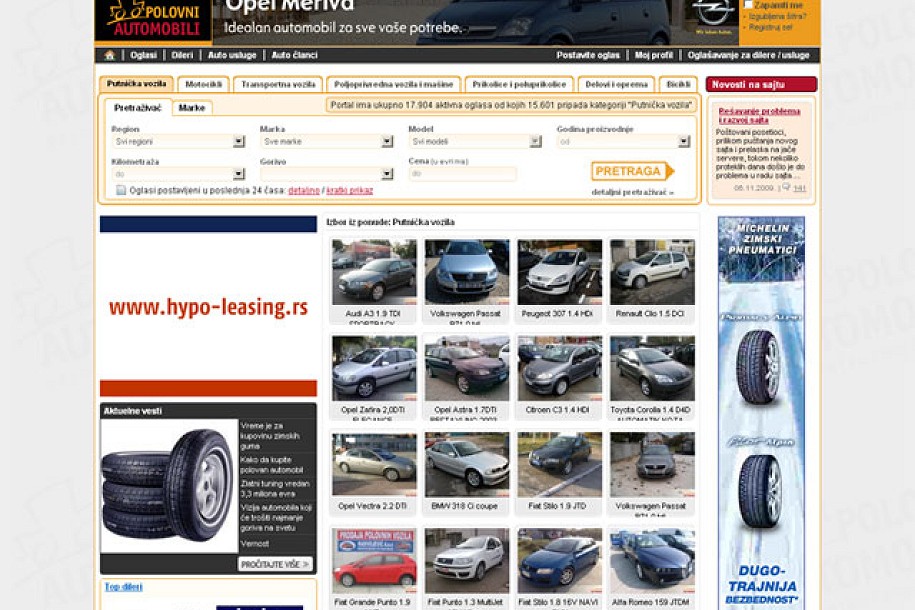Switch to the Pretraživač sub-tab
The height and width of the screenshot is (610, 915).
click(x=138, y=108)
